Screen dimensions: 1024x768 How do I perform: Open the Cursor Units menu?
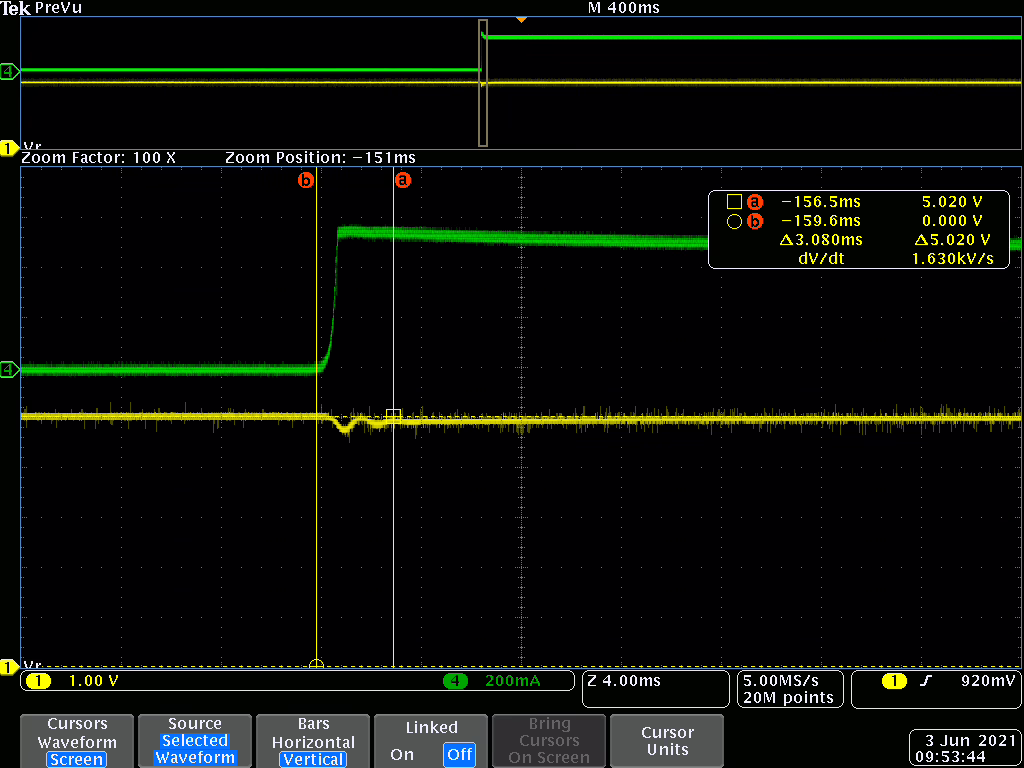[667, 741]
